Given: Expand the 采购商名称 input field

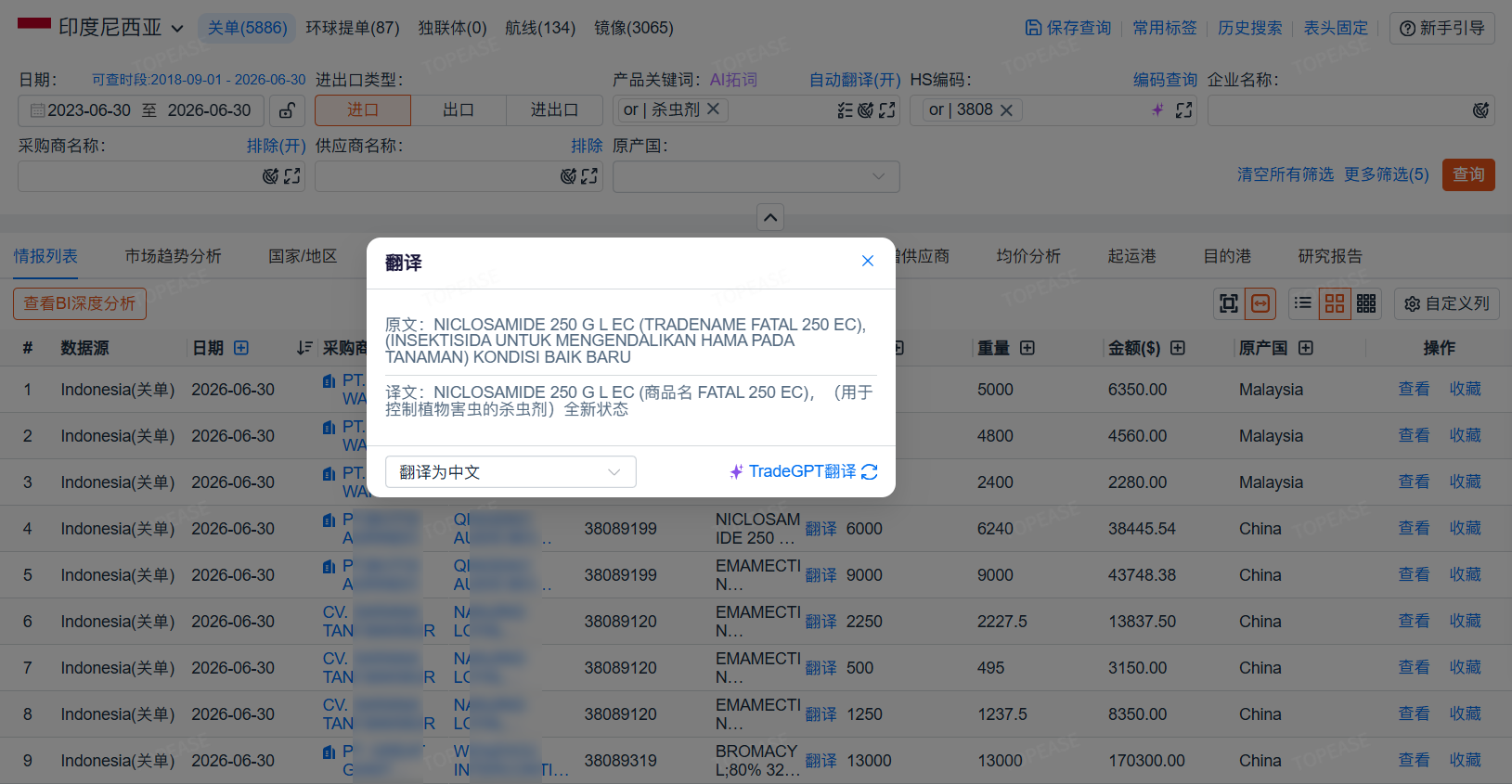Looking at the screenshot, I should click(292, 176).
